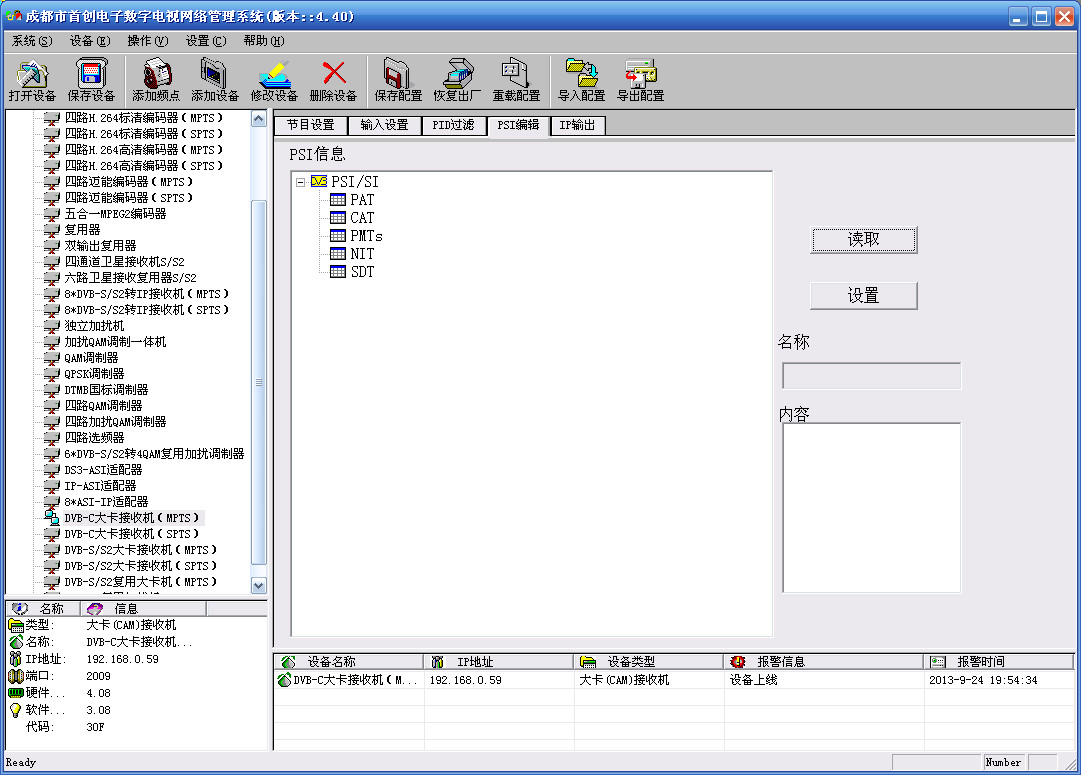
Task: Switch to the 节目设置 tab
Action: (x=311, y=125)
